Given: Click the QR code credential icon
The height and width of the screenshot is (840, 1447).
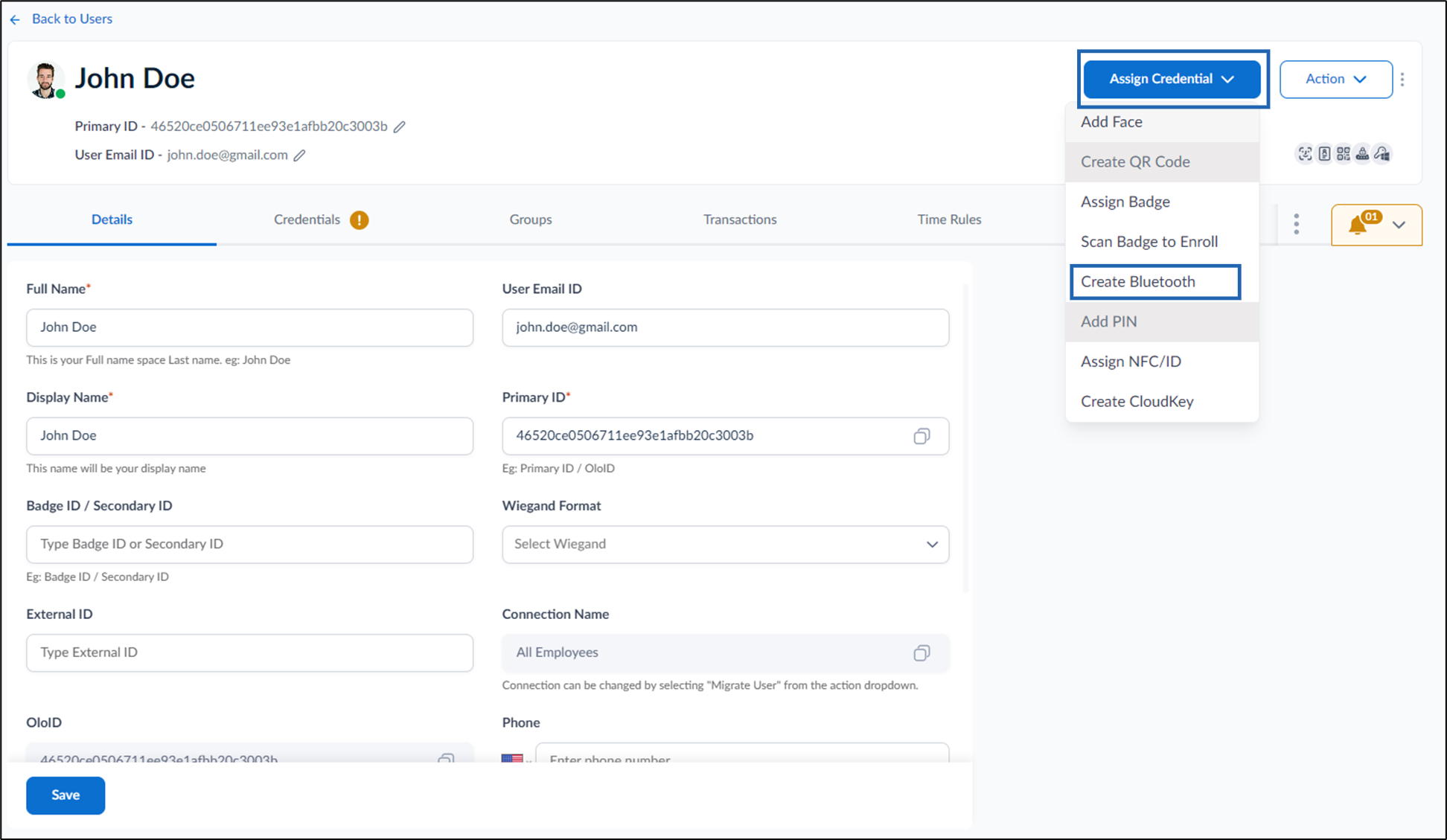Looking at the screenshot, I should click(x=1344, y=153).
